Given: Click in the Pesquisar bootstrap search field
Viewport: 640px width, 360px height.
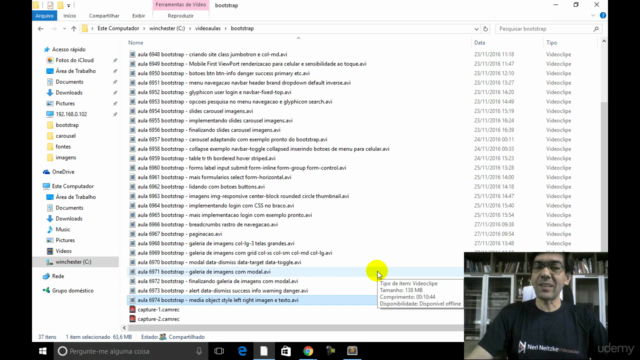Looking at the screenshot, I should pyautogui.click(x=545, y=29).
